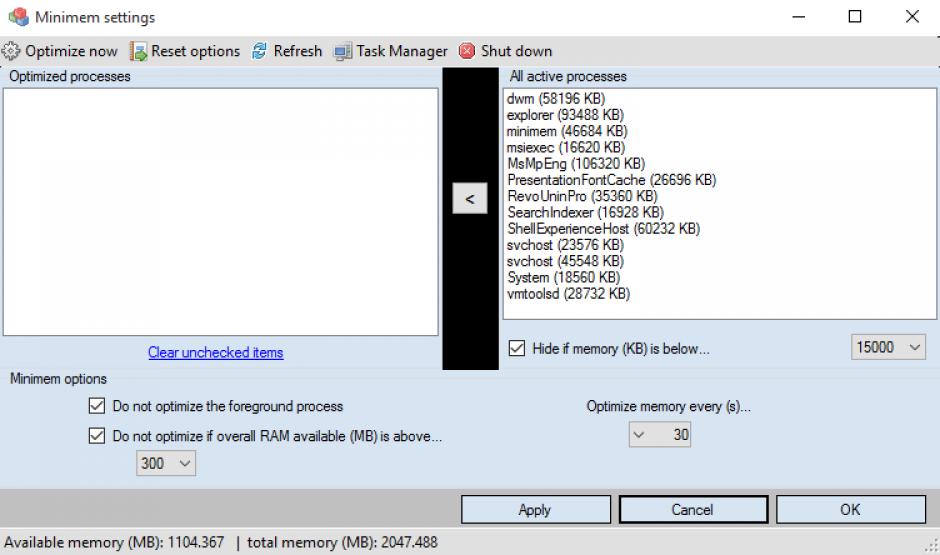Image resolution: width=940 pixels, height=555 pixels.
Task: Select the explorer process entry
Action: point(565,115)
